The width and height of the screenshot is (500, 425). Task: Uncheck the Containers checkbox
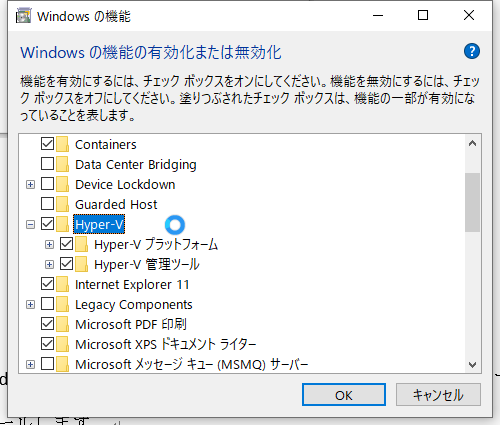[x=47, y=144]
